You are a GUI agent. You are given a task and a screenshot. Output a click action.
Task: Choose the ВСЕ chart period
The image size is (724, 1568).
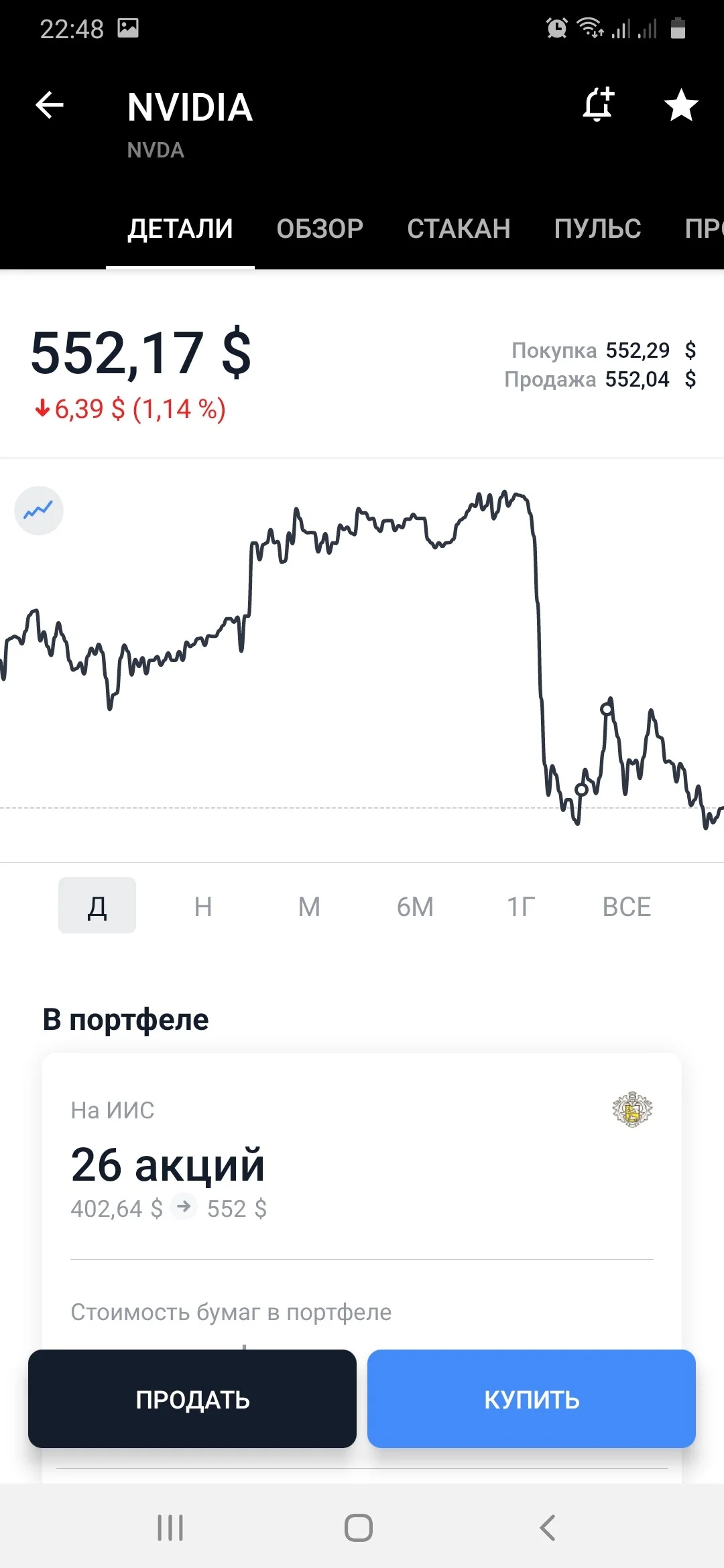pos(627,907)
